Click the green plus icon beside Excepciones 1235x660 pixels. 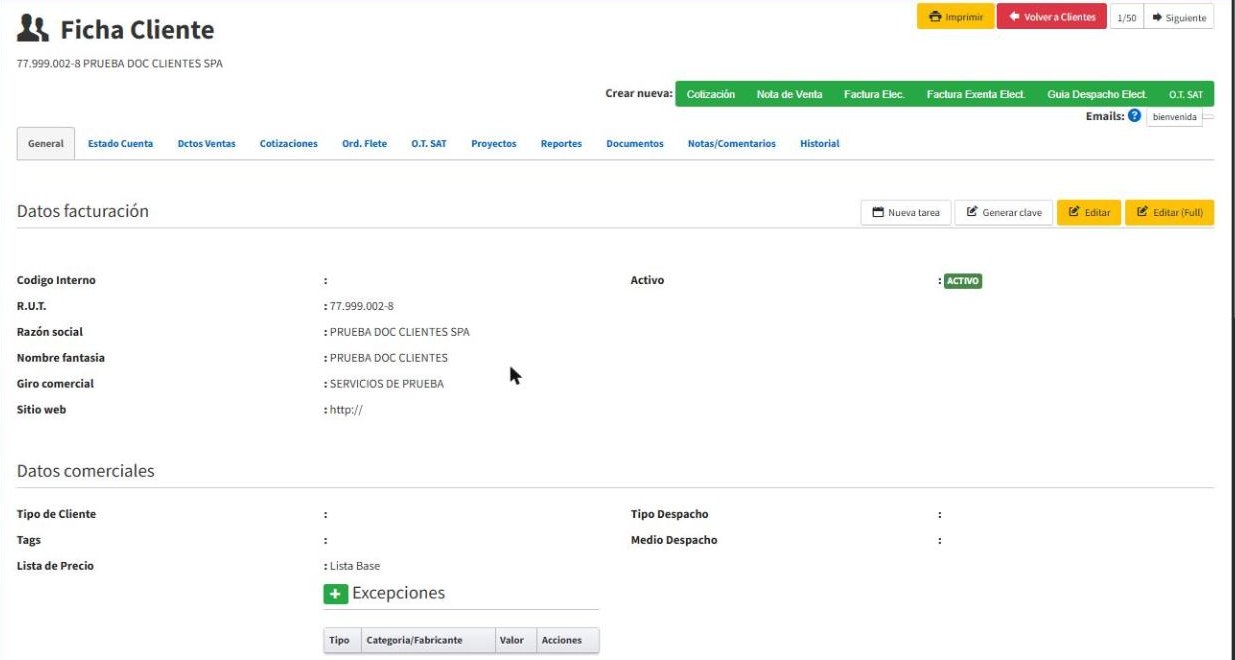336,594
